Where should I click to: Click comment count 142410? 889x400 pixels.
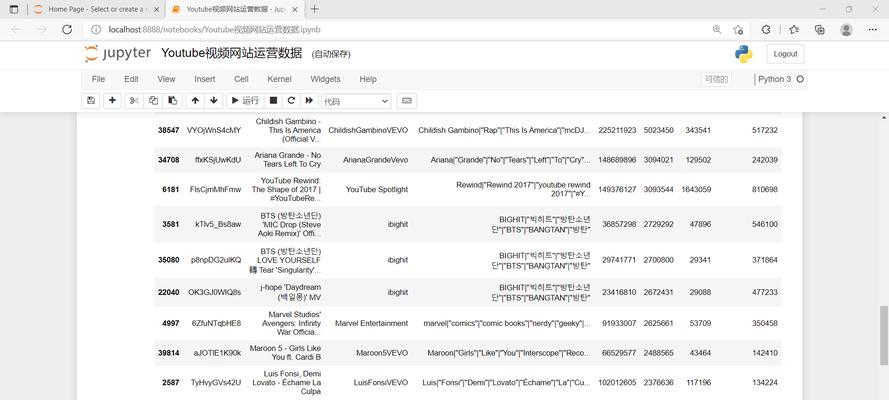(x=764, y=352)
